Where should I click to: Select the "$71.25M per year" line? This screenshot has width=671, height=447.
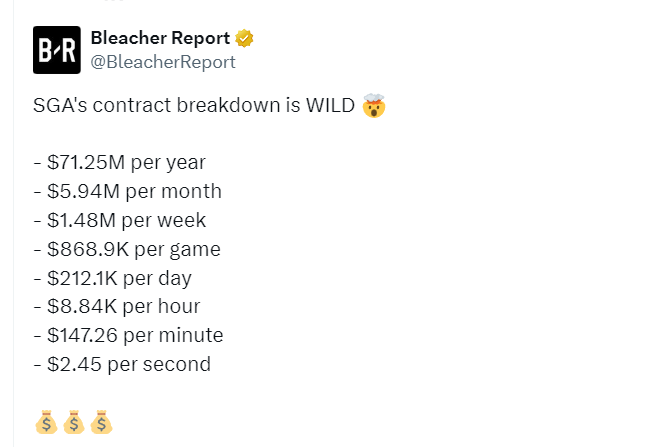119,163
